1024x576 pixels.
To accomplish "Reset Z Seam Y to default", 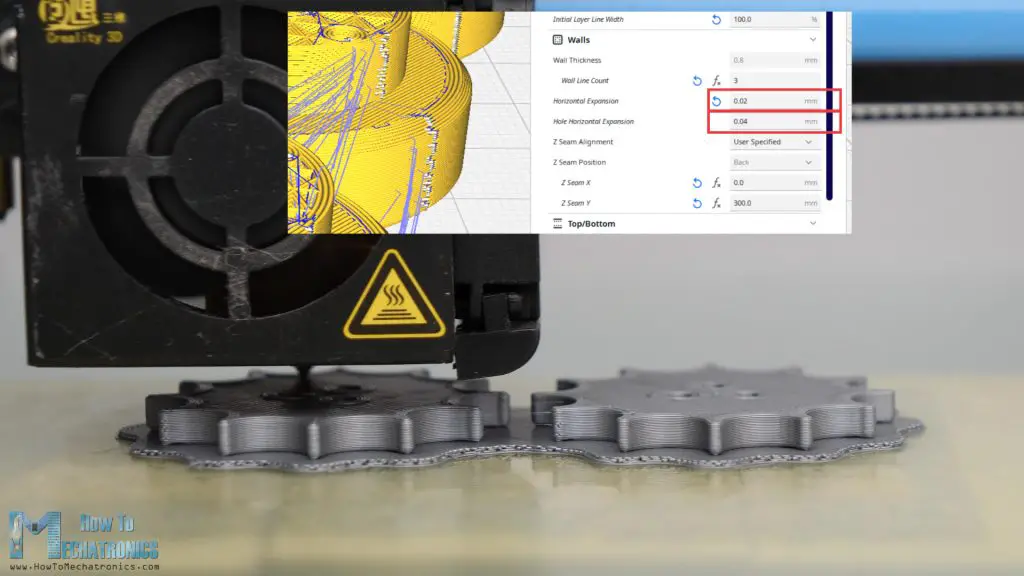I will [696, 202].
